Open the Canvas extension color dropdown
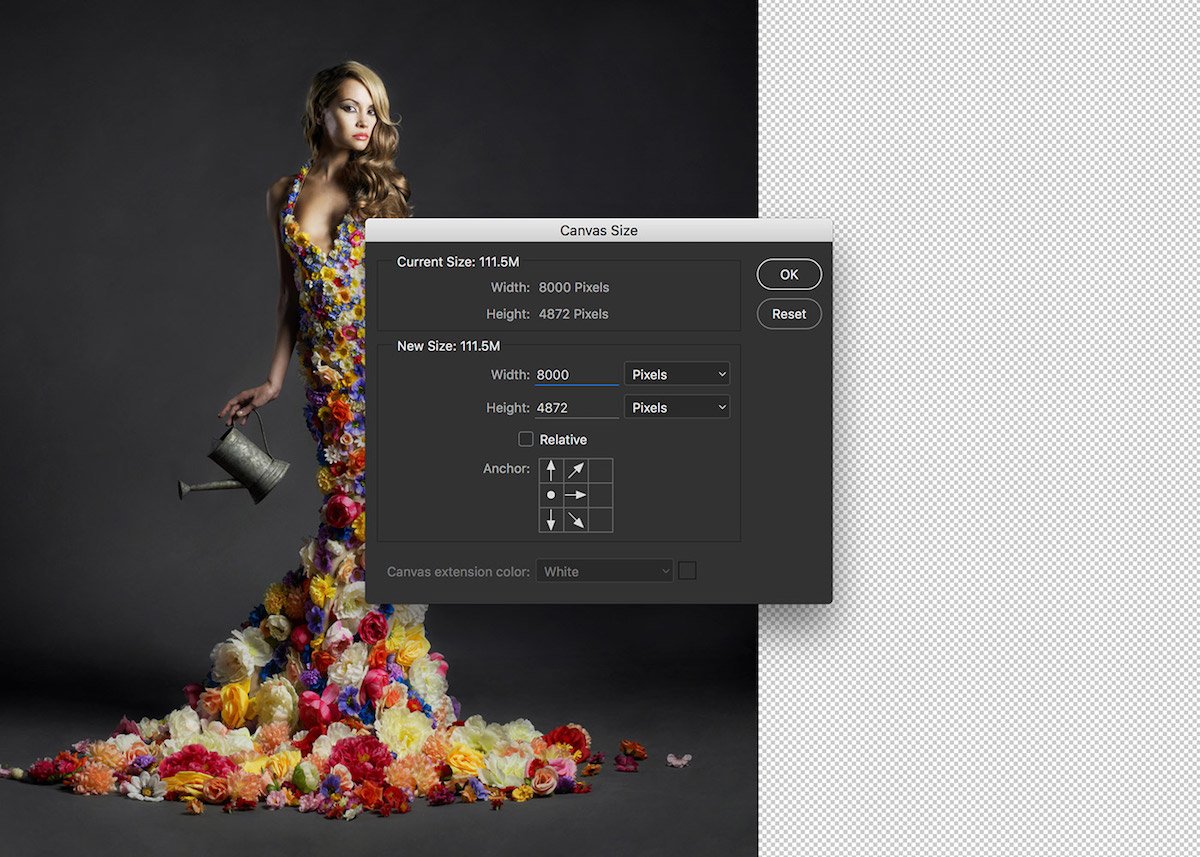 (604, 570)
